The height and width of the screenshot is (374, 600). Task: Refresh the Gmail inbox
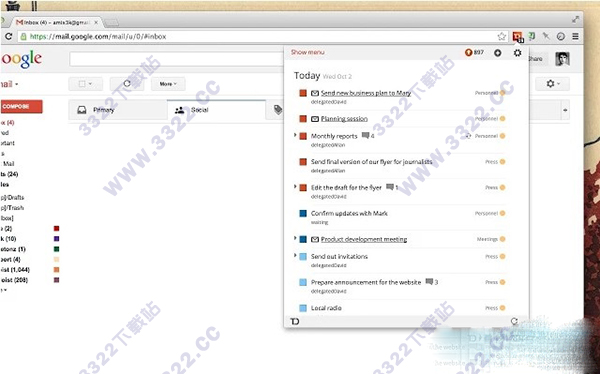point(127,83)
